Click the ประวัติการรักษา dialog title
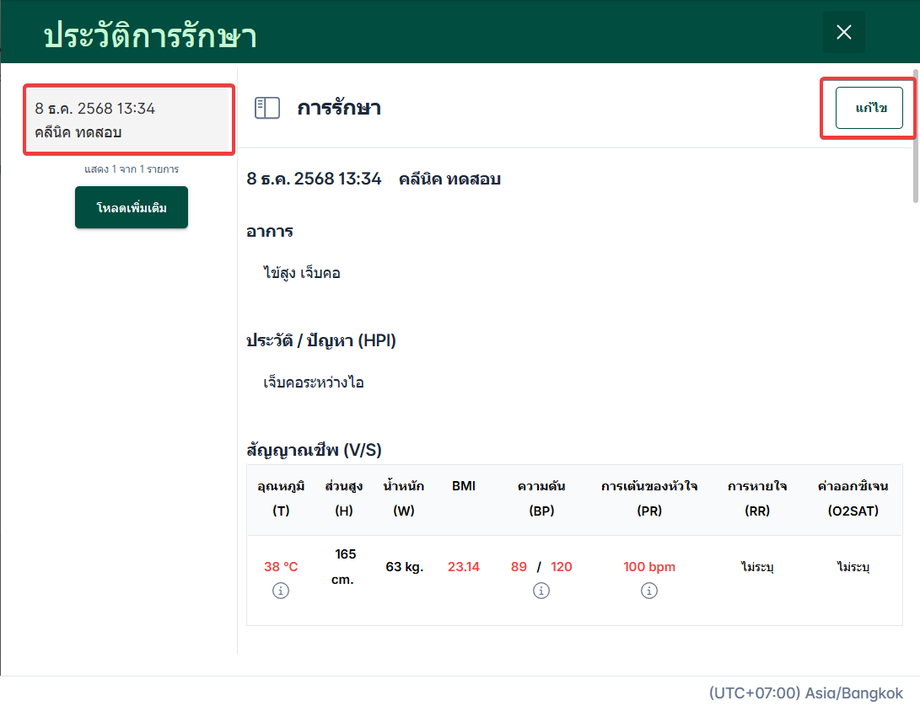The image size is (920, 706). (150, 35)
